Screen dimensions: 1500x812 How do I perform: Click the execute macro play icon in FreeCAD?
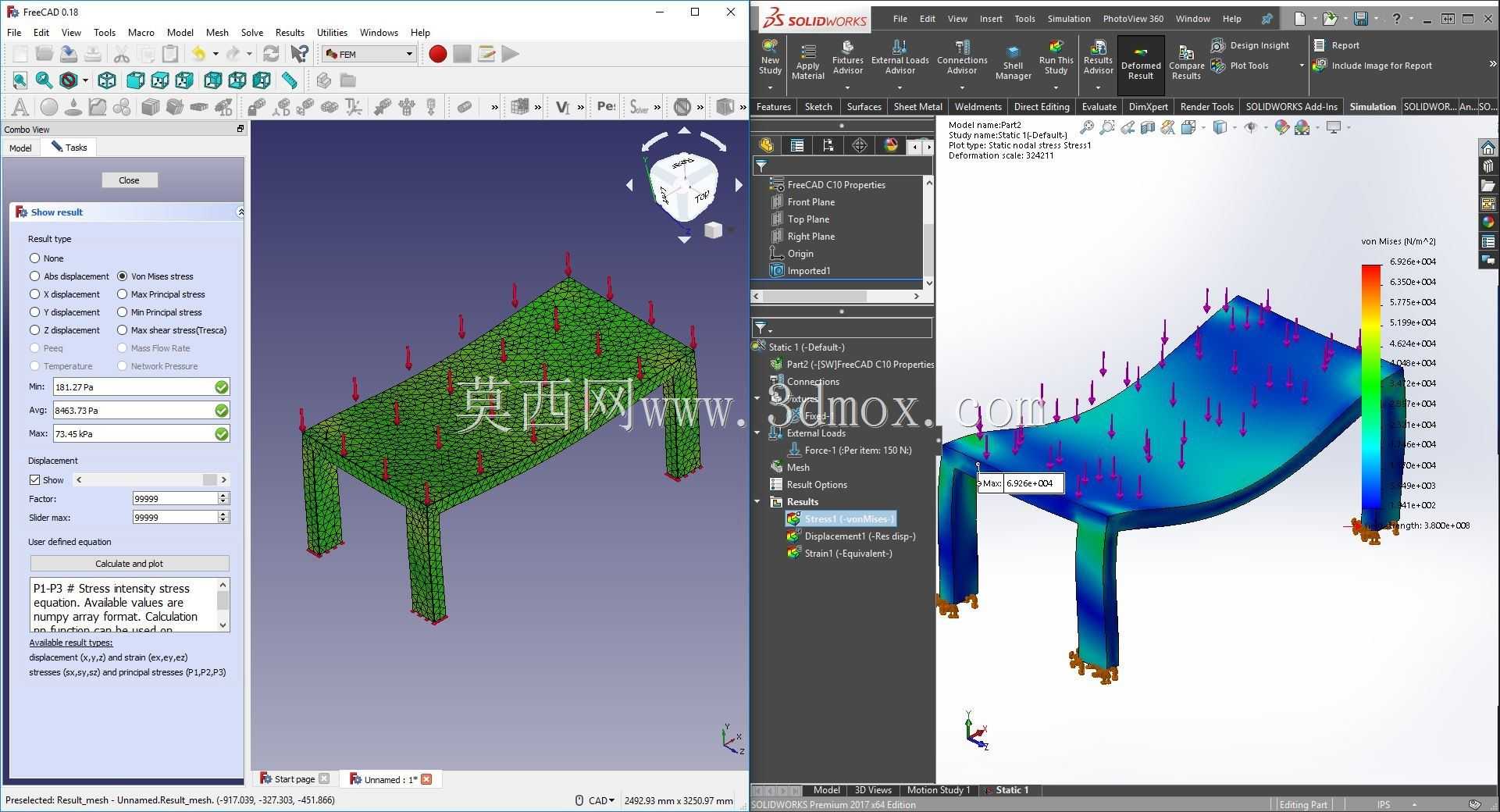[510, 54]
